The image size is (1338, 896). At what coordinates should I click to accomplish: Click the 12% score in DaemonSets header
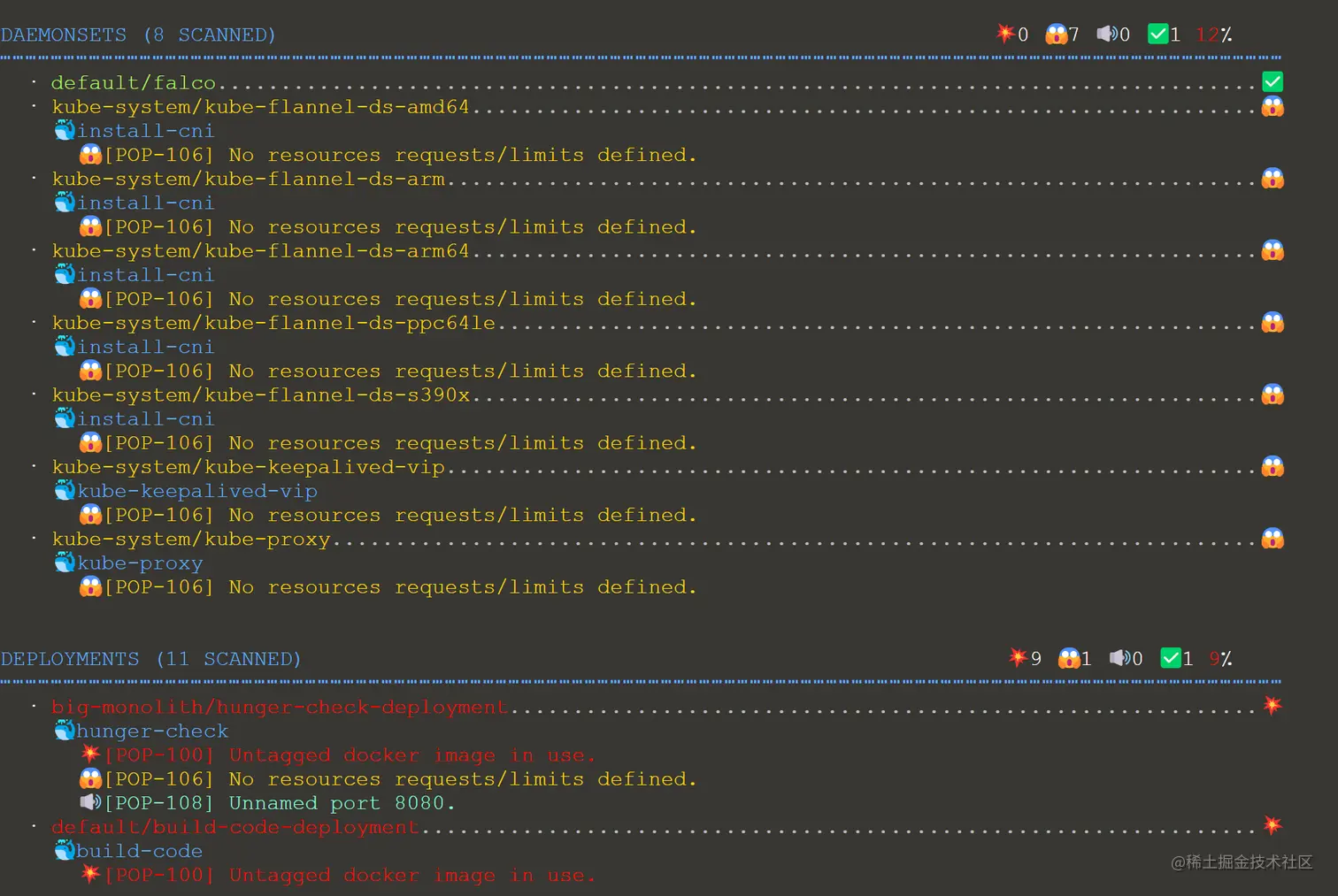(x=1213, y=34)
